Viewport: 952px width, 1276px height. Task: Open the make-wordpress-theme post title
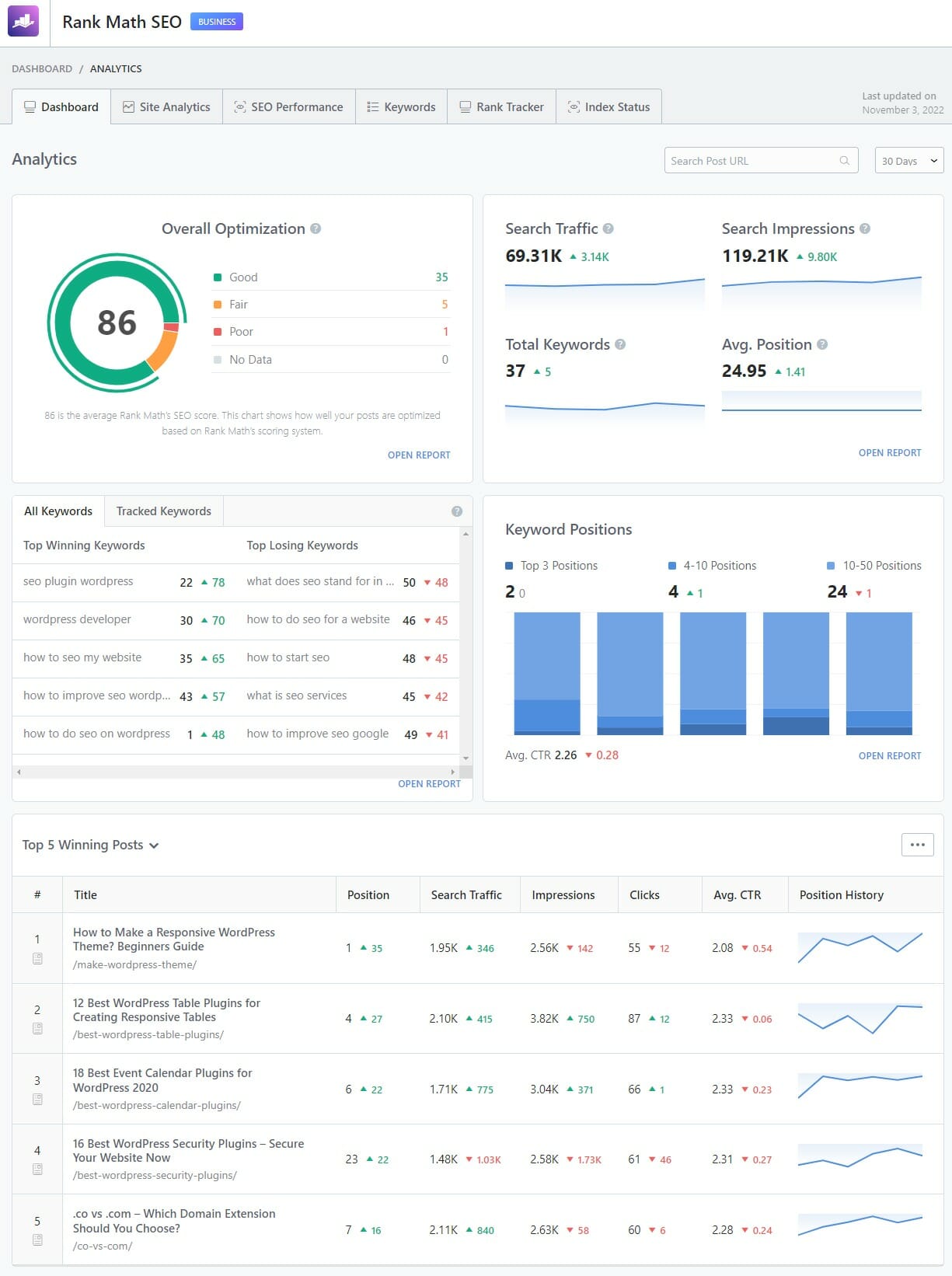coord(174,940)
